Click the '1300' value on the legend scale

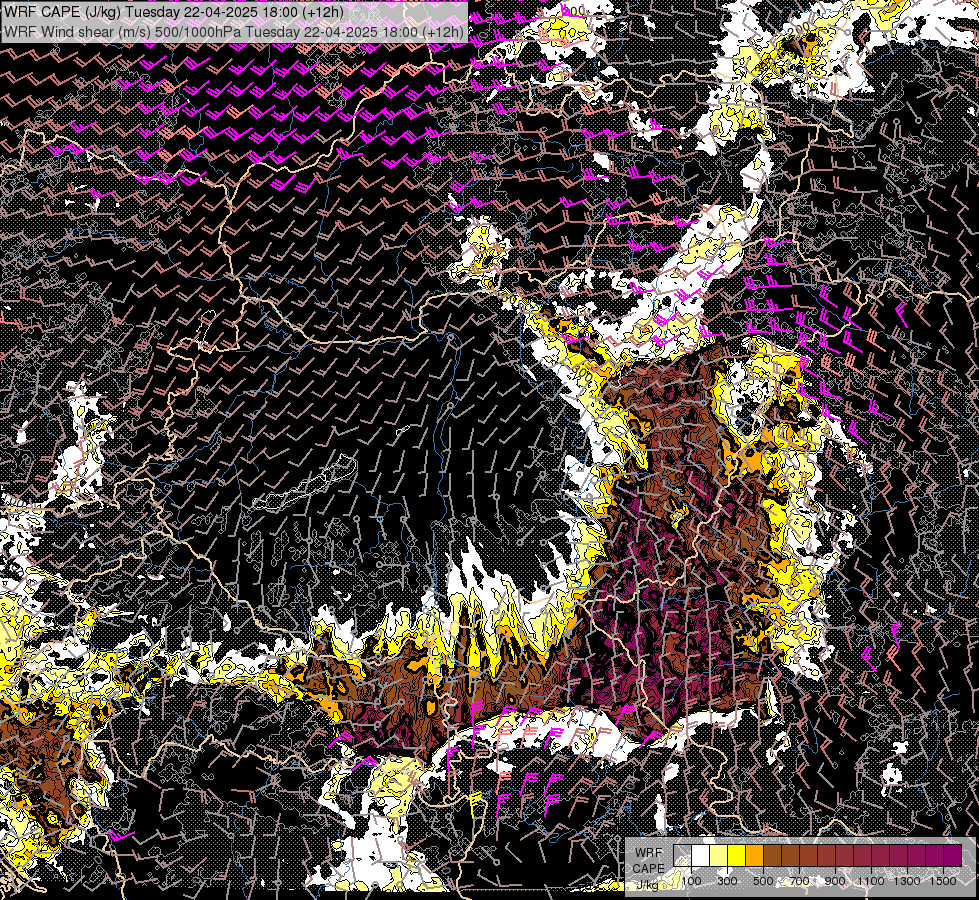pos(907,881)
